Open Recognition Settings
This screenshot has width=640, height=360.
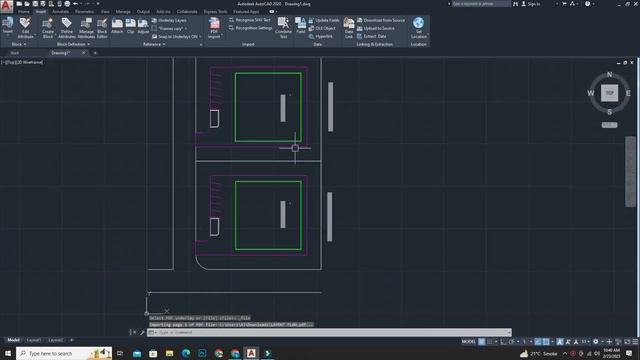tap(250, 28)
